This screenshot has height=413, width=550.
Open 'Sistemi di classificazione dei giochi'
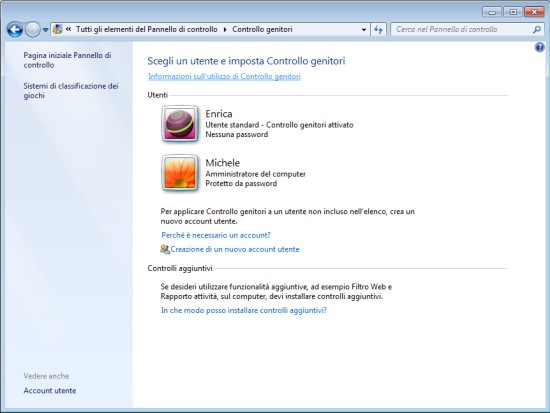pyautogui.click(x=71, y=91)
